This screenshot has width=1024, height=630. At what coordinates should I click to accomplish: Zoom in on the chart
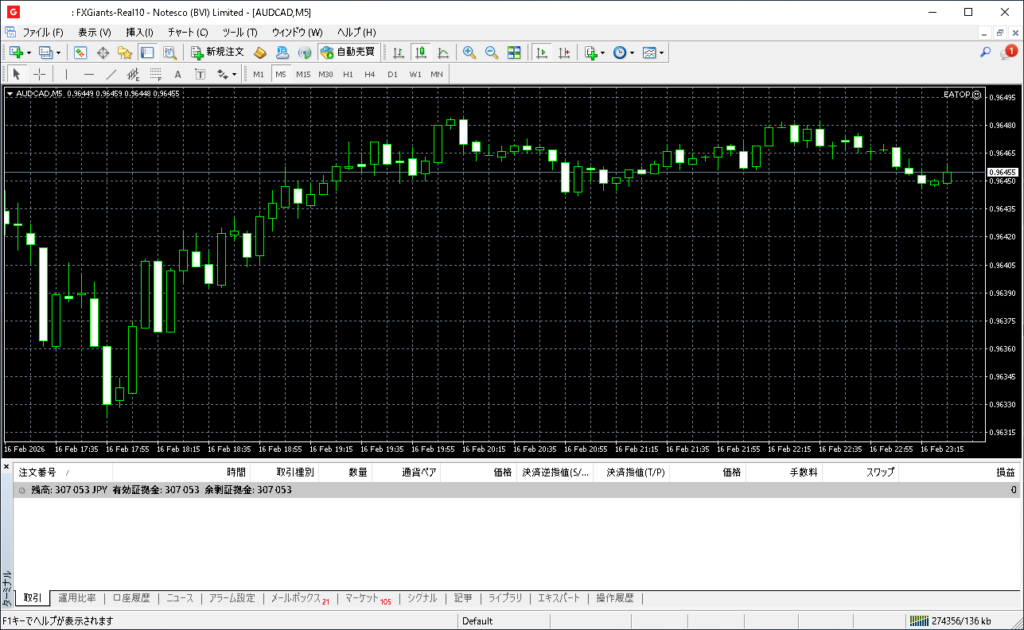469,52
